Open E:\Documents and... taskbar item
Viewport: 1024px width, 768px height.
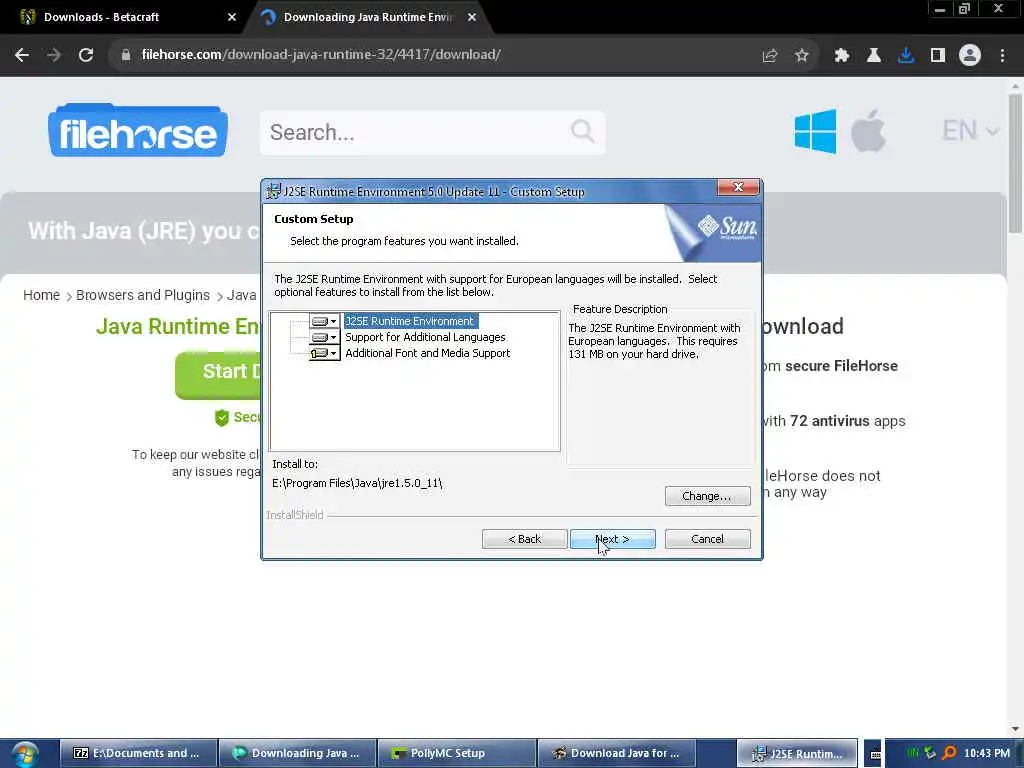138,753
